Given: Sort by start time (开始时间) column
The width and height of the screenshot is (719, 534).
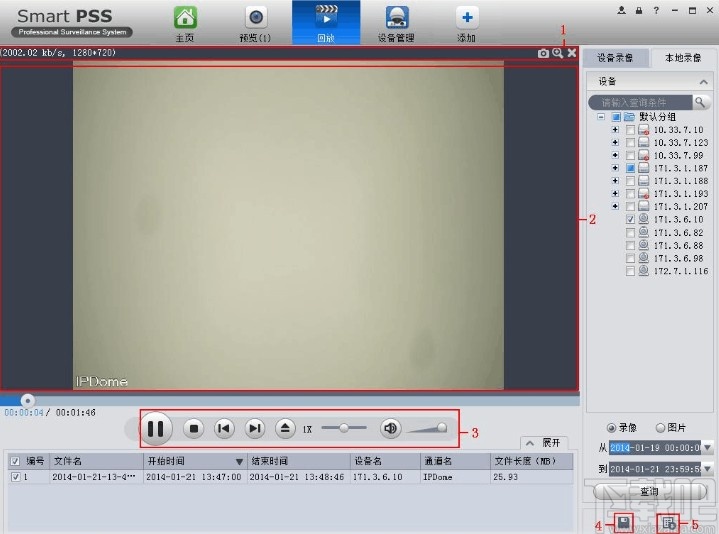Looking at the screenshot, I should coord(195,461).
